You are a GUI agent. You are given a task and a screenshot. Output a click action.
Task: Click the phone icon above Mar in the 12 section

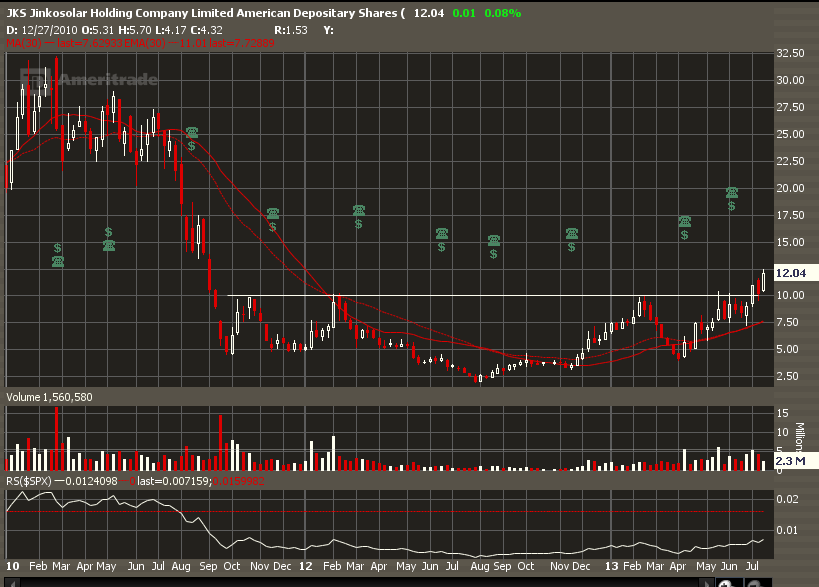[x=358, y=210]
